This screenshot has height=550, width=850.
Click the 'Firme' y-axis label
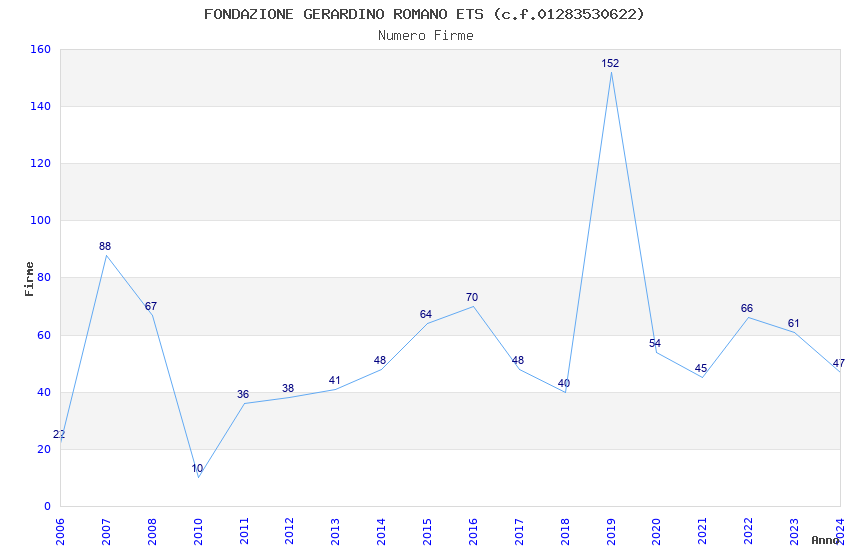pyautogui.click(x=29, y=279)
